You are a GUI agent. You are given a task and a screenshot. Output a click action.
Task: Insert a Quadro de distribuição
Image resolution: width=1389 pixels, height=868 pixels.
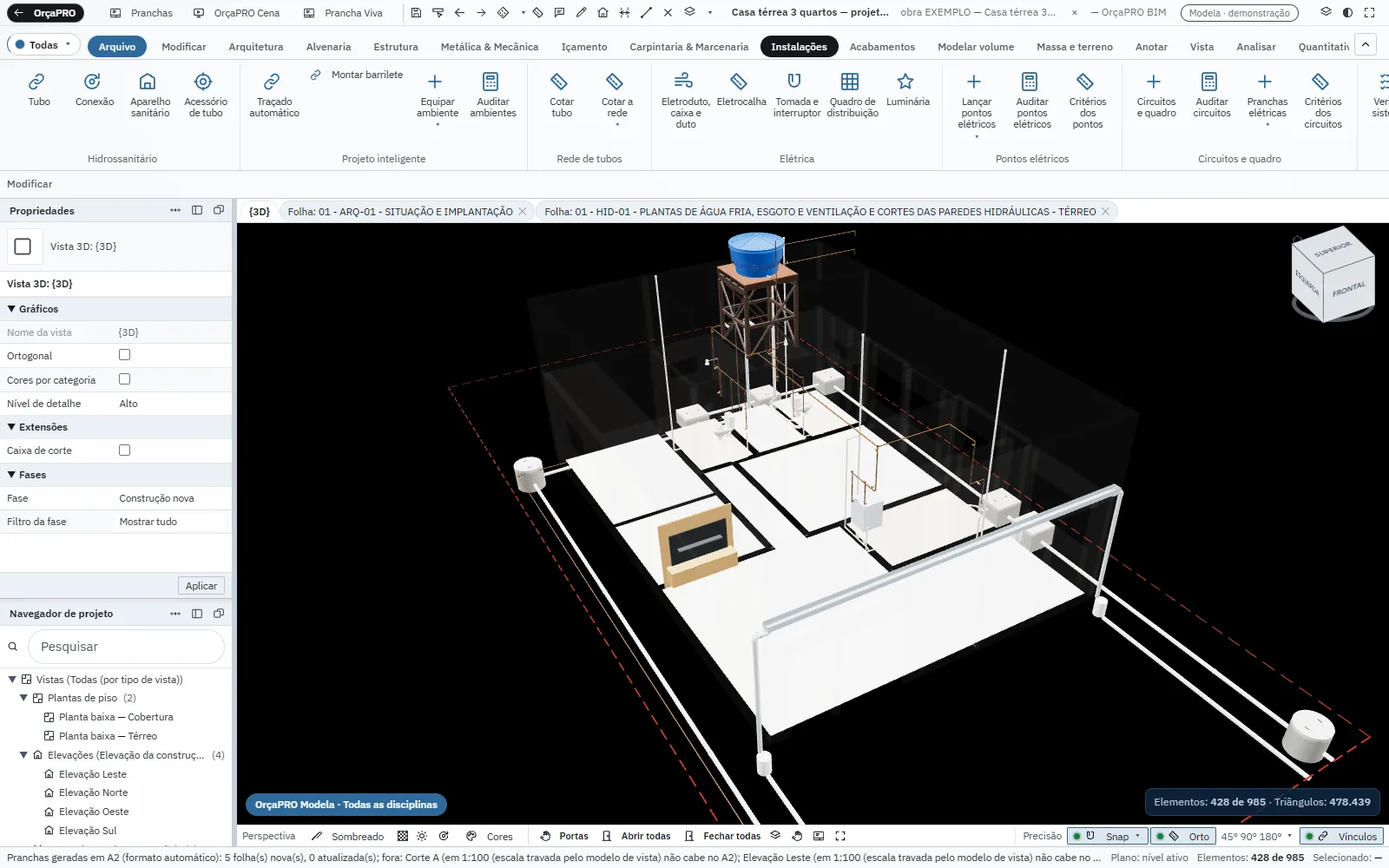852,95
